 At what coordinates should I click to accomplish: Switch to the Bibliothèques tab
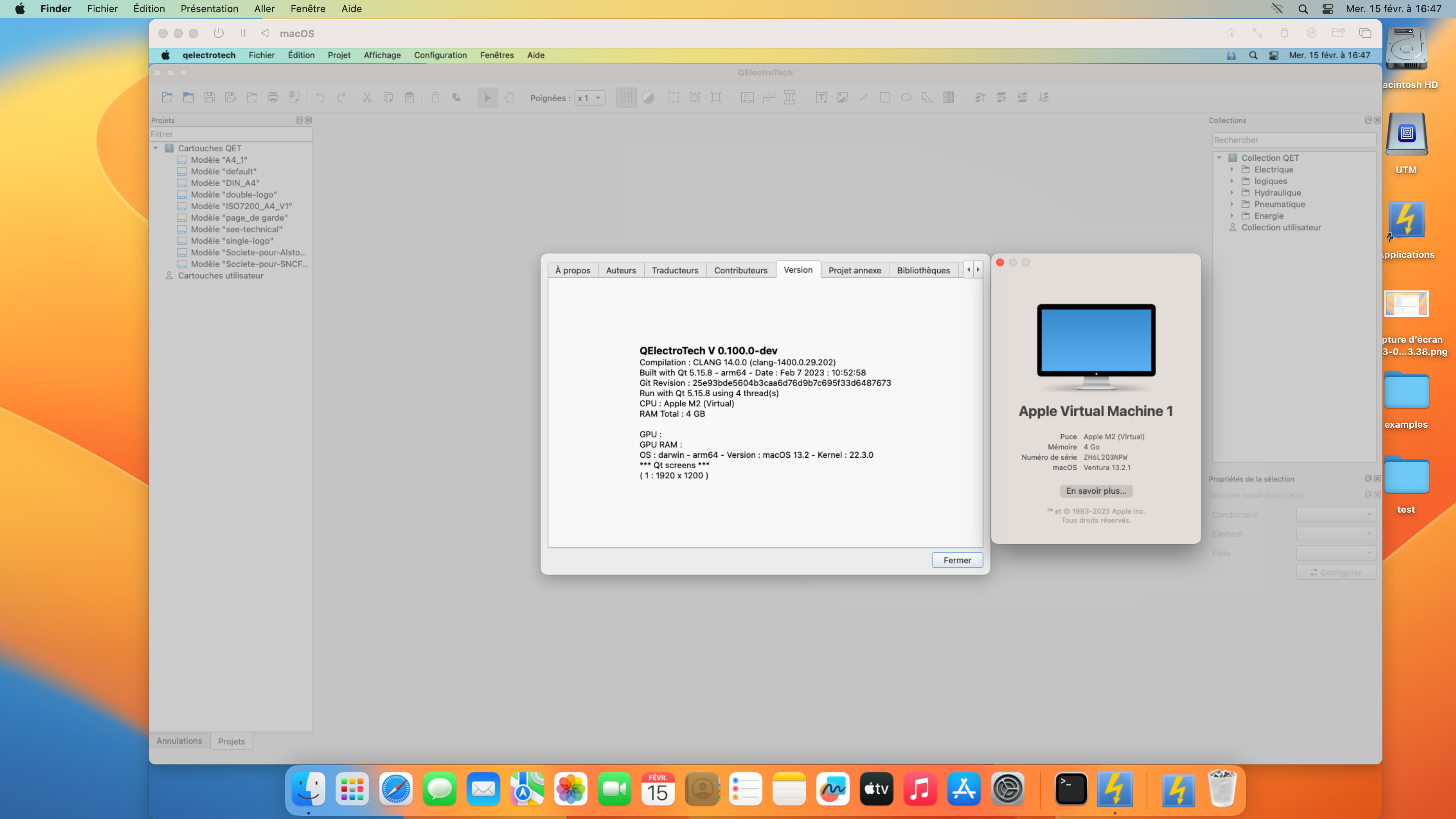point(923,270)
